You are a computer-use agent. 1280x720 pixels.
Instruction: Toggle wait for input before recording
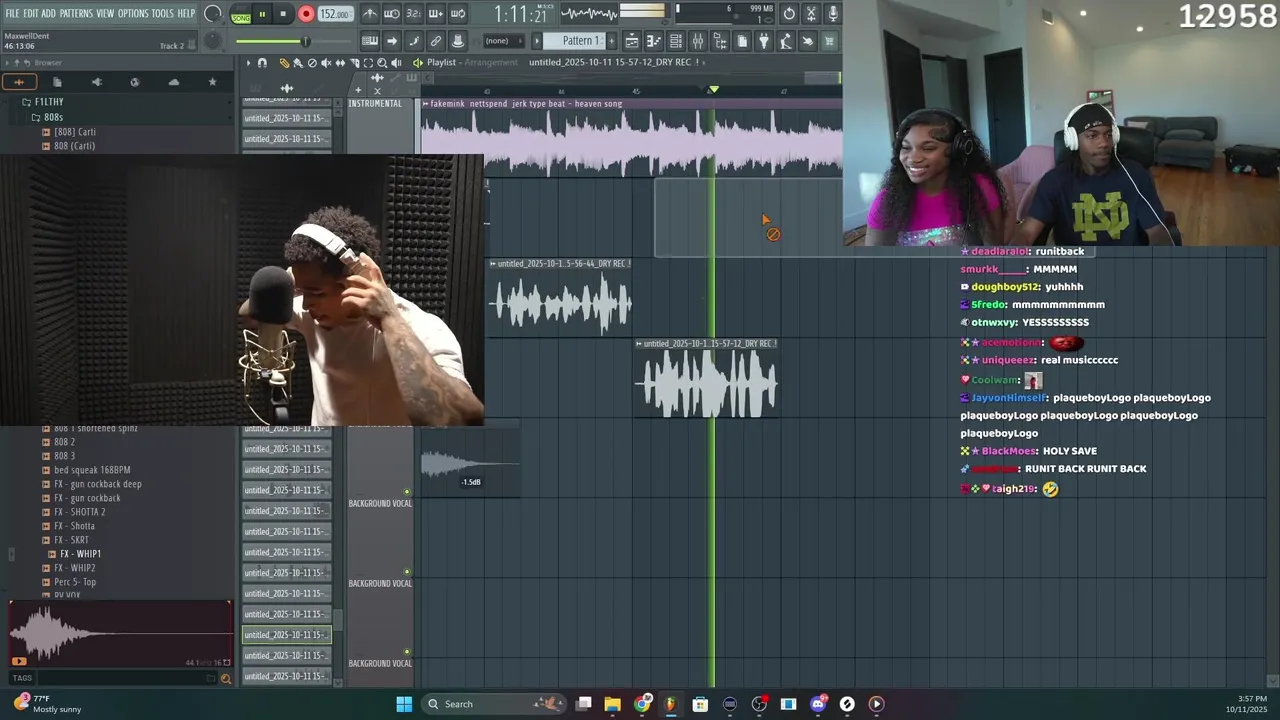(392, 14)
